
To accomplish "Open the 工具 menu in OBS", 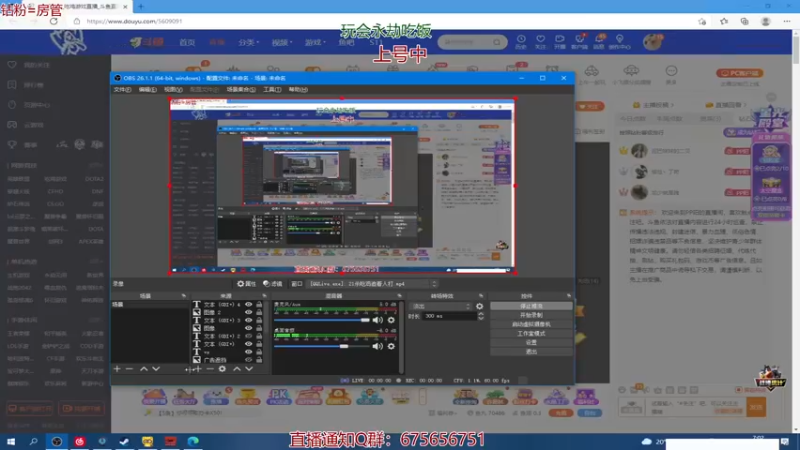I will pos(272,89).
